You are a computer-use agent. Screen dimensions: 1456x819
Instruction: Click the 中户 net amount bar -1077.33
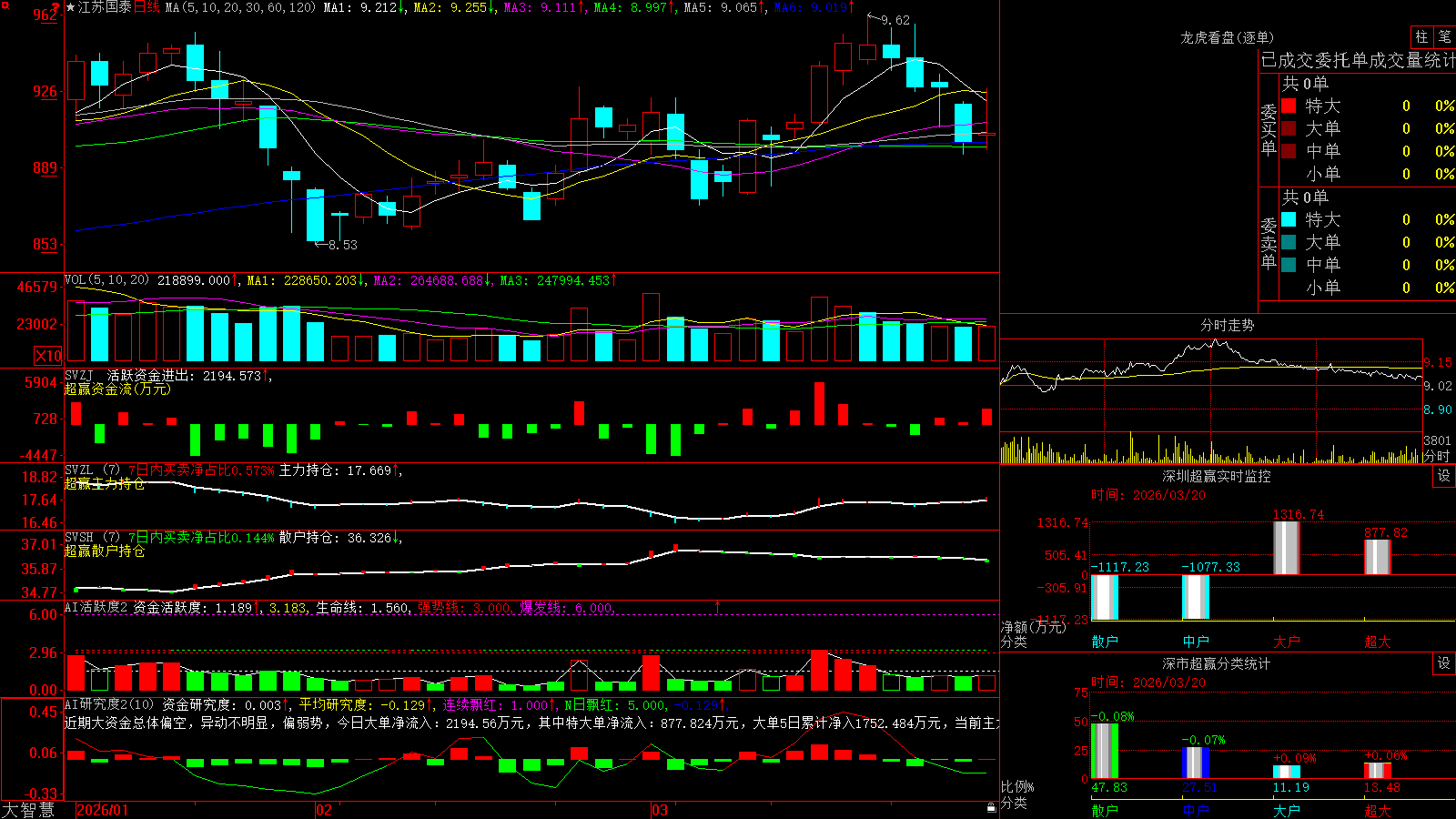[1196, 597]
